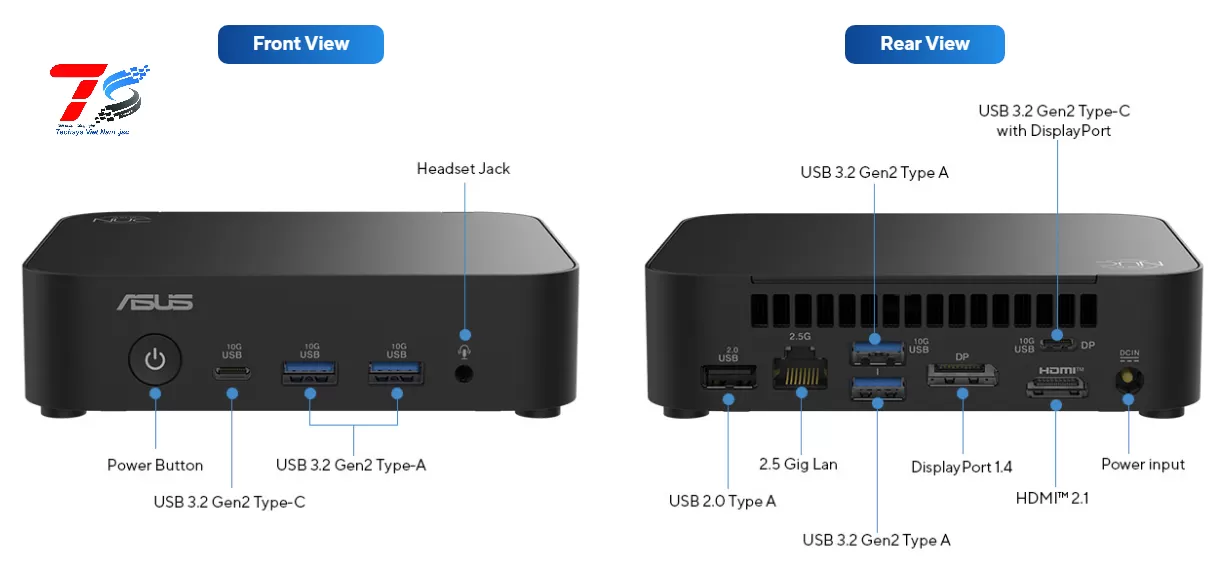Click the front USB Type-C port

point(232,373)
